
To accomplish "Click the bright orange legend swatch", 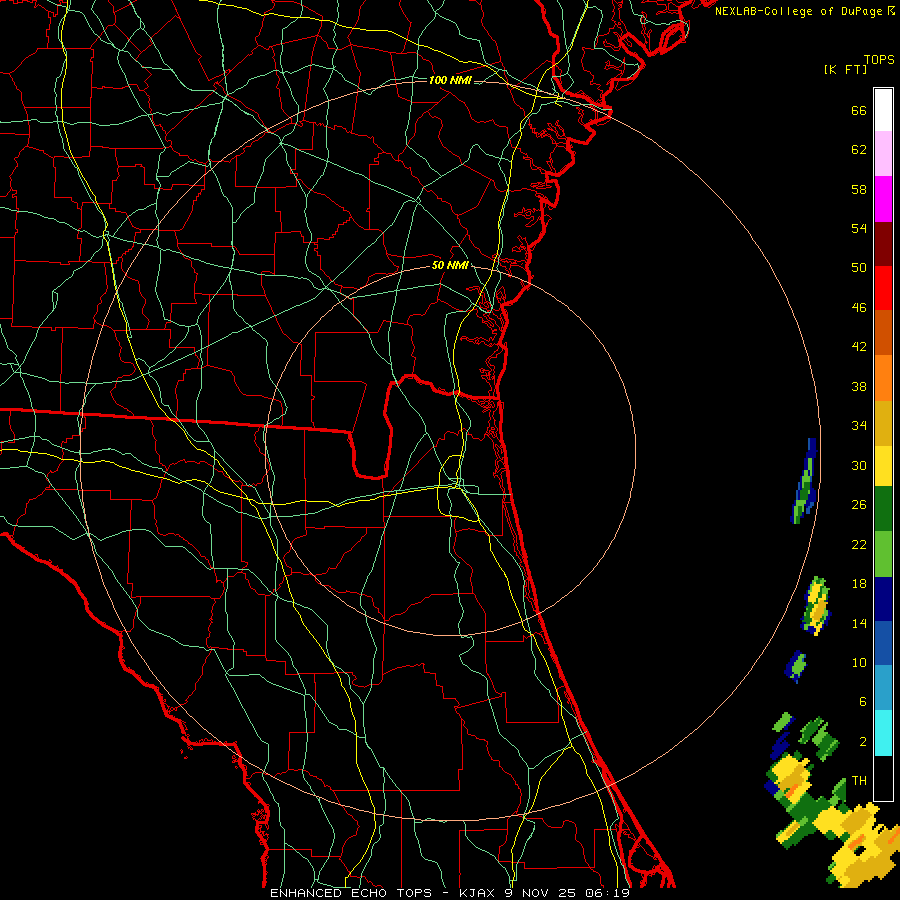I will [883, 377].
